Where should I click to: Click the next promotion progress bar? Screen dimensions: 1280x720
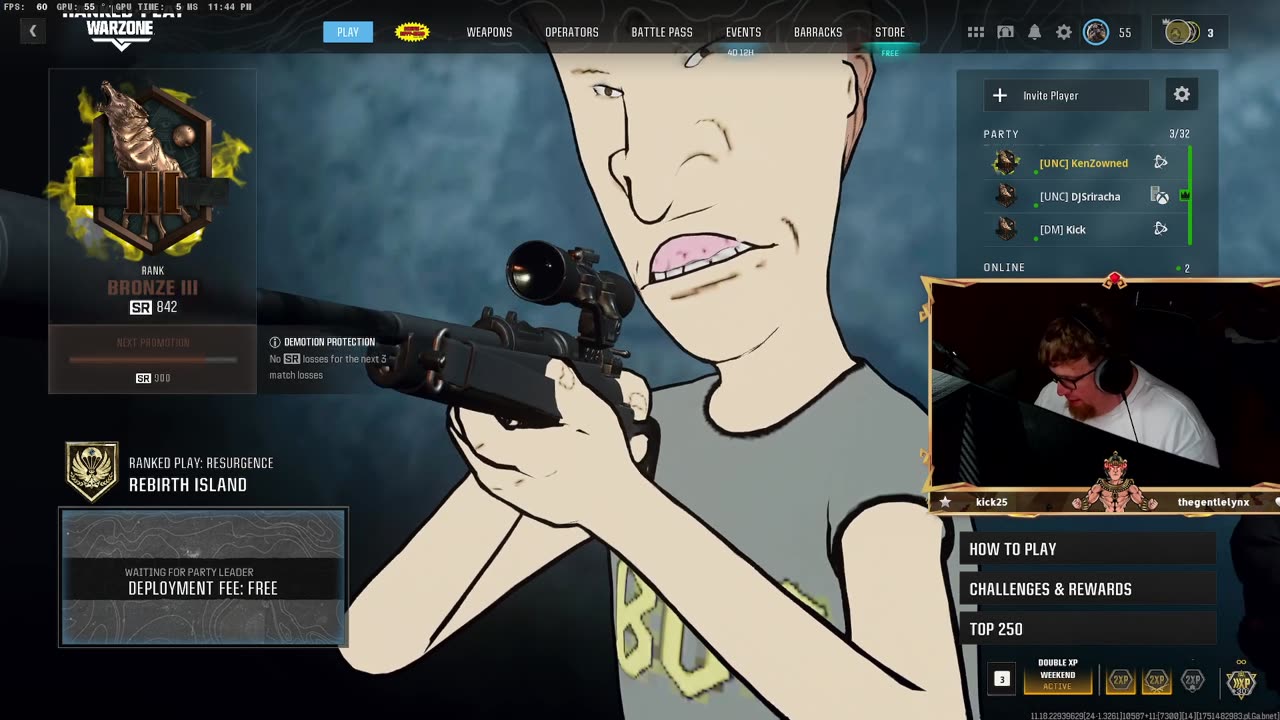click(x=153, y=360)
